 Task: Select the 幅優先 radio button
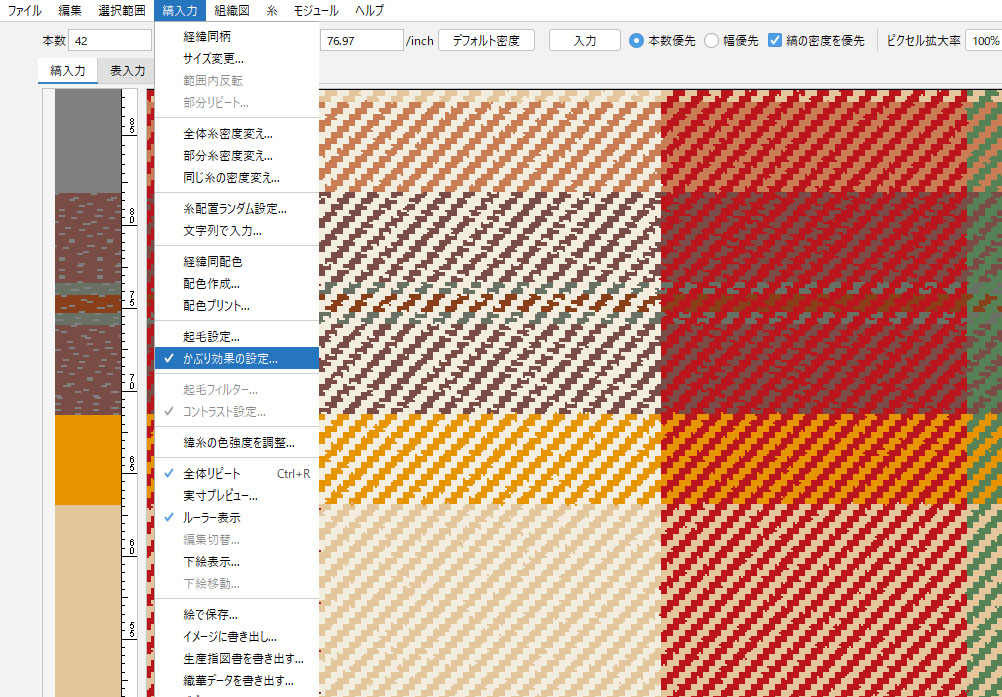(711, 41)
